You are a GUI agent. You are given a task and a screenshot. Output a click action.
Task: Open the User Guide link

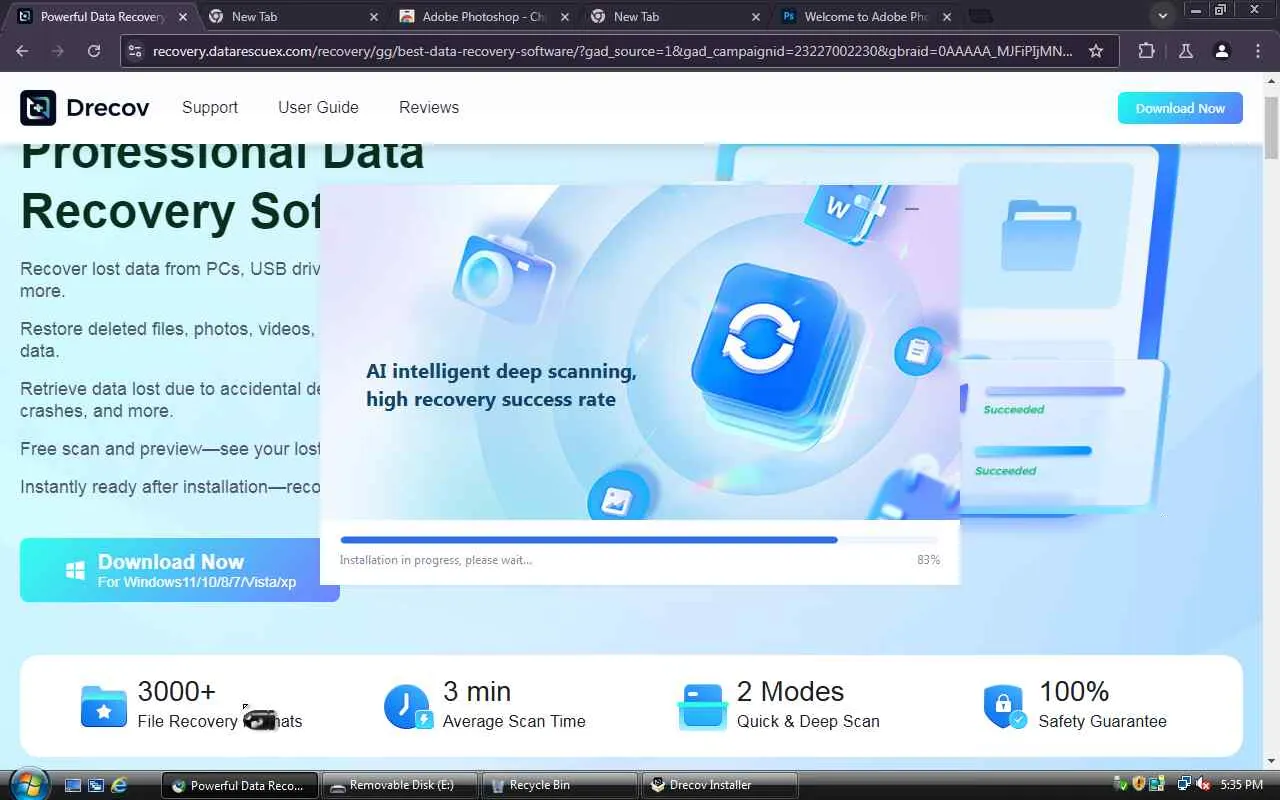click(x=318, y=107)
